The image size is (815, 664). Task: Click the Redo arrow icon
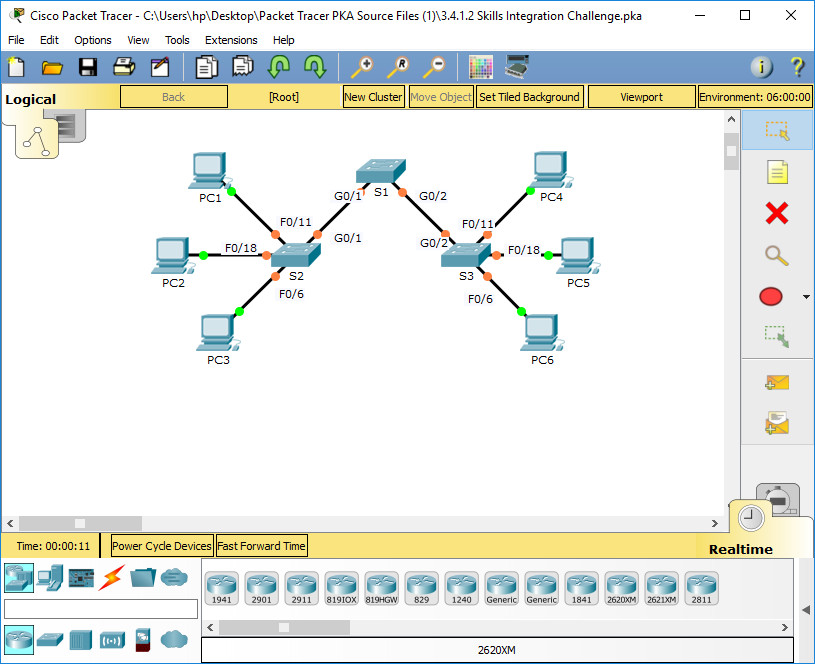(x=315, y=67)
